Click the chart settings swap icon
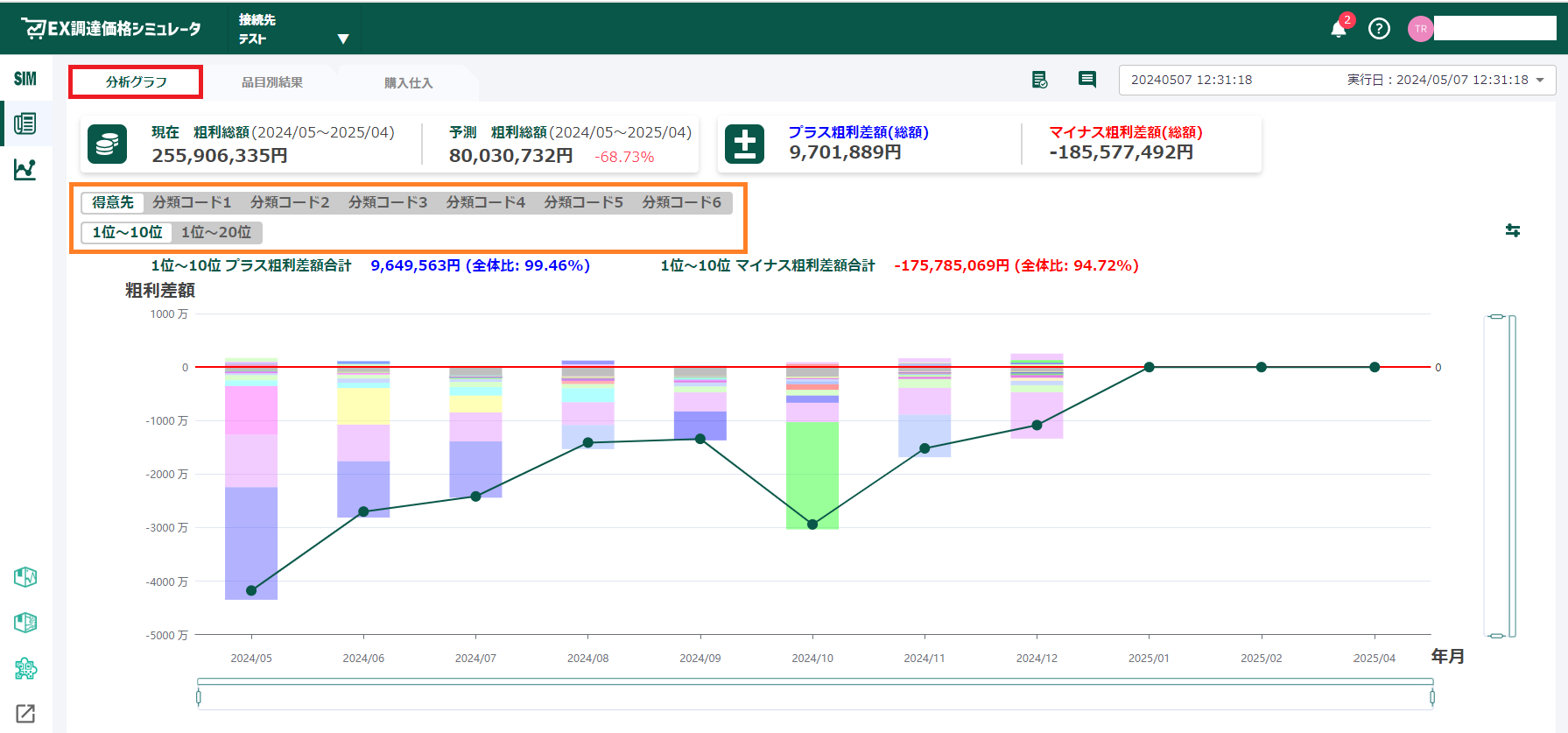The width and height of the screenshot is (1568, 733). [x=1512, y=230]
